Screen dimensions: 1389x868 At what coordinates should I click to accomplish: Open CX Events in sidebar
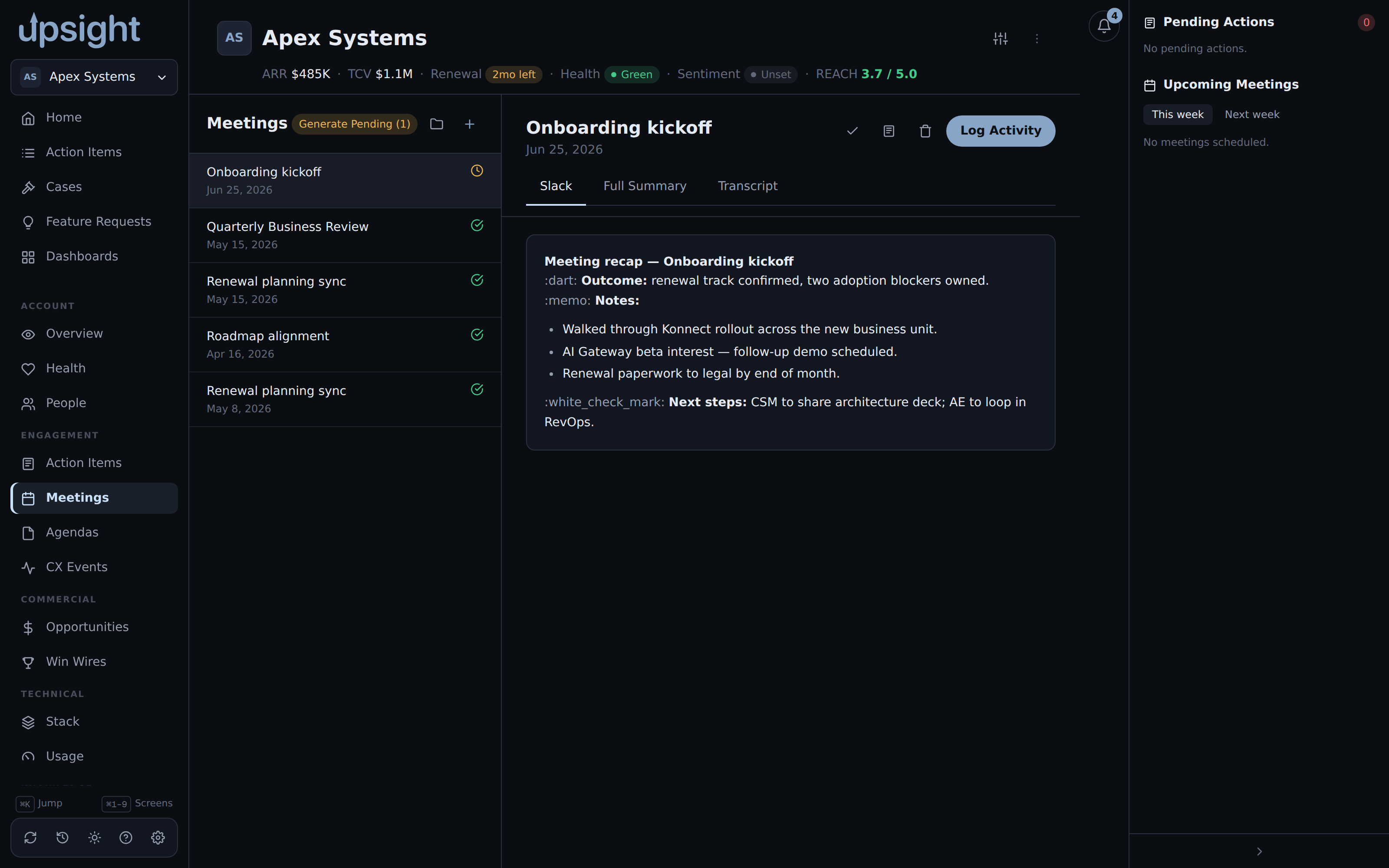click(94, 567)
